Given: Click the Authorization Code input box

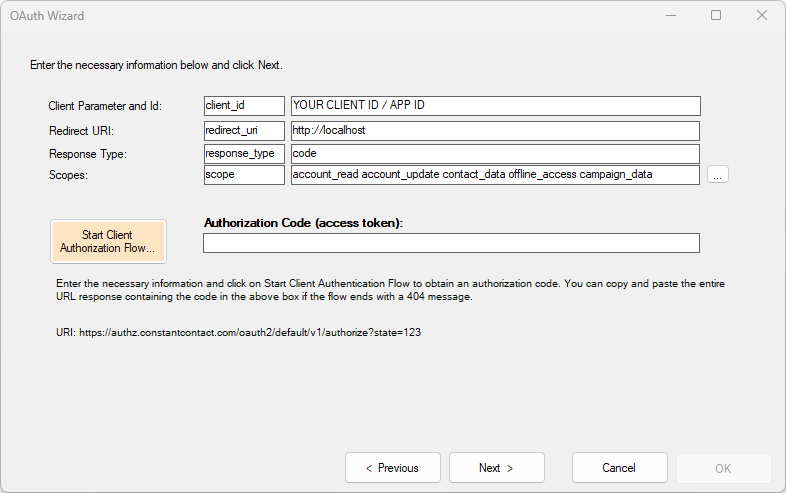Looking at the screenshot, I should [x=451, y=243].
